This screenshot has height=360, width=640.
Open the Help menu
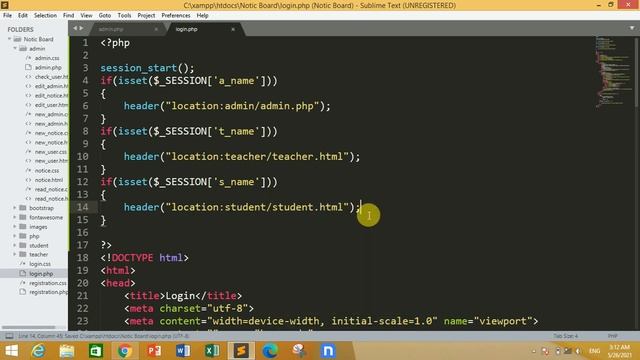click(202, 16)
